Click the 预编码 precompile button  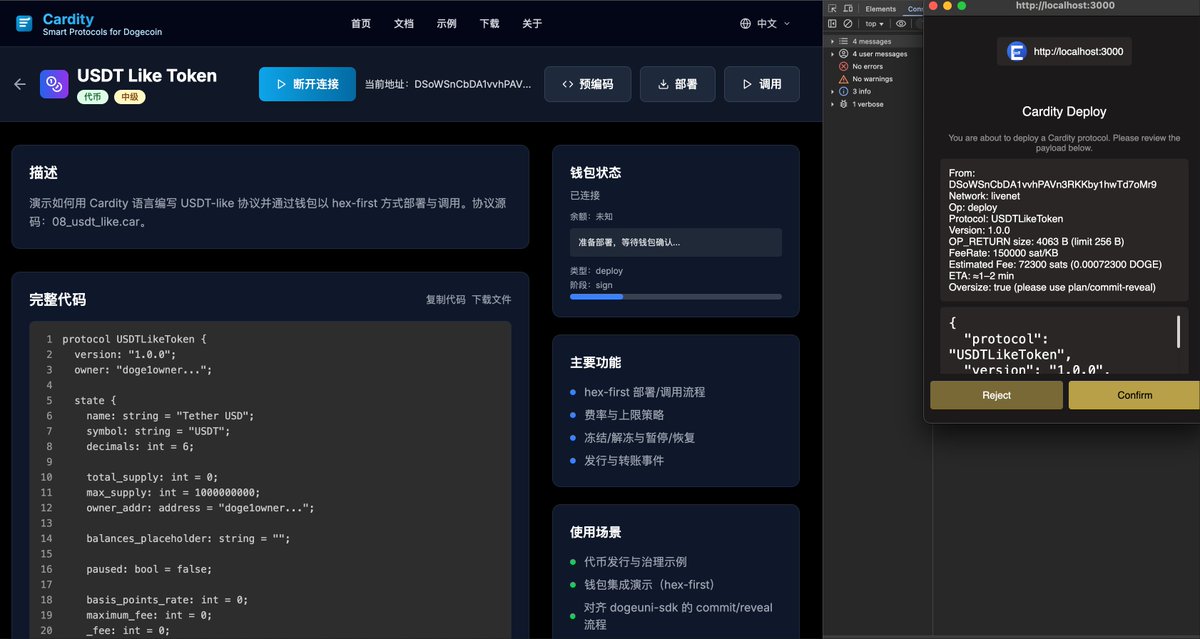pyautogui.click(x=587, y=84)
